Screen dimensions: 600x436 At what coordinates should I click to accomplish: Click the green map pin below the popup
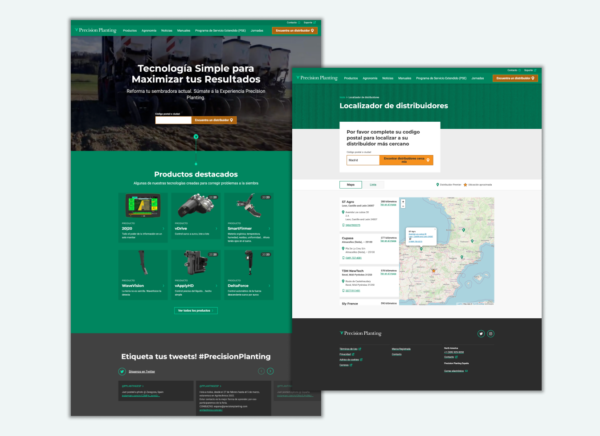pos(421,249)
